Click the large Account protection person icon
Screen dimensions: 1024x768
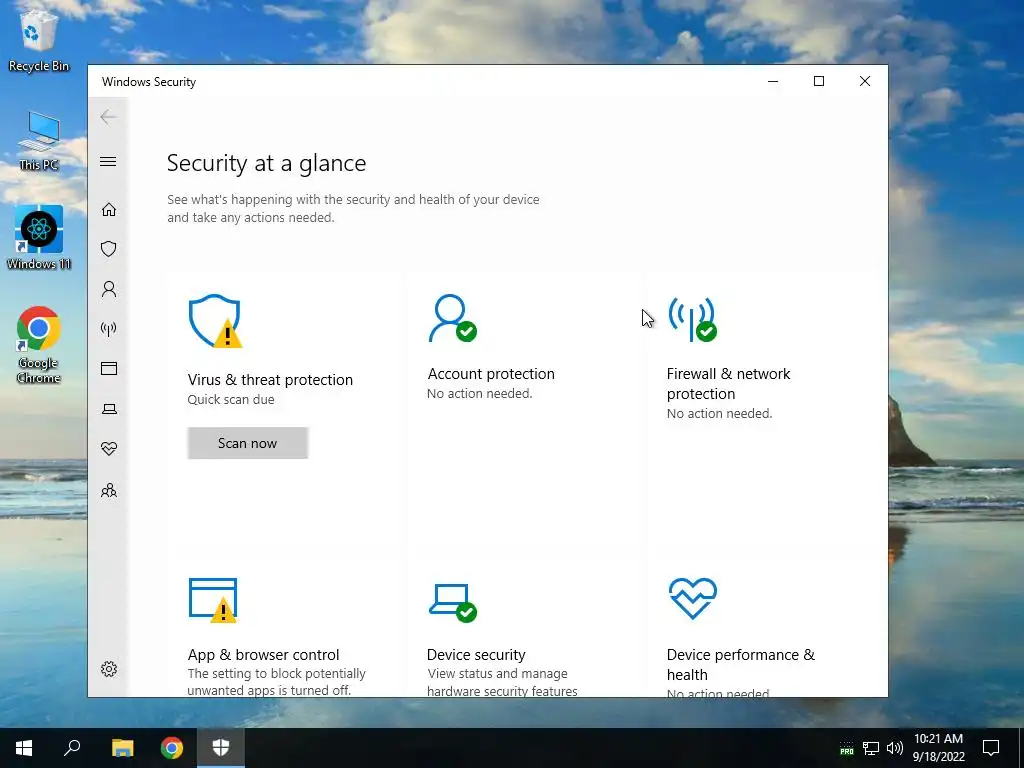(453, 318)
